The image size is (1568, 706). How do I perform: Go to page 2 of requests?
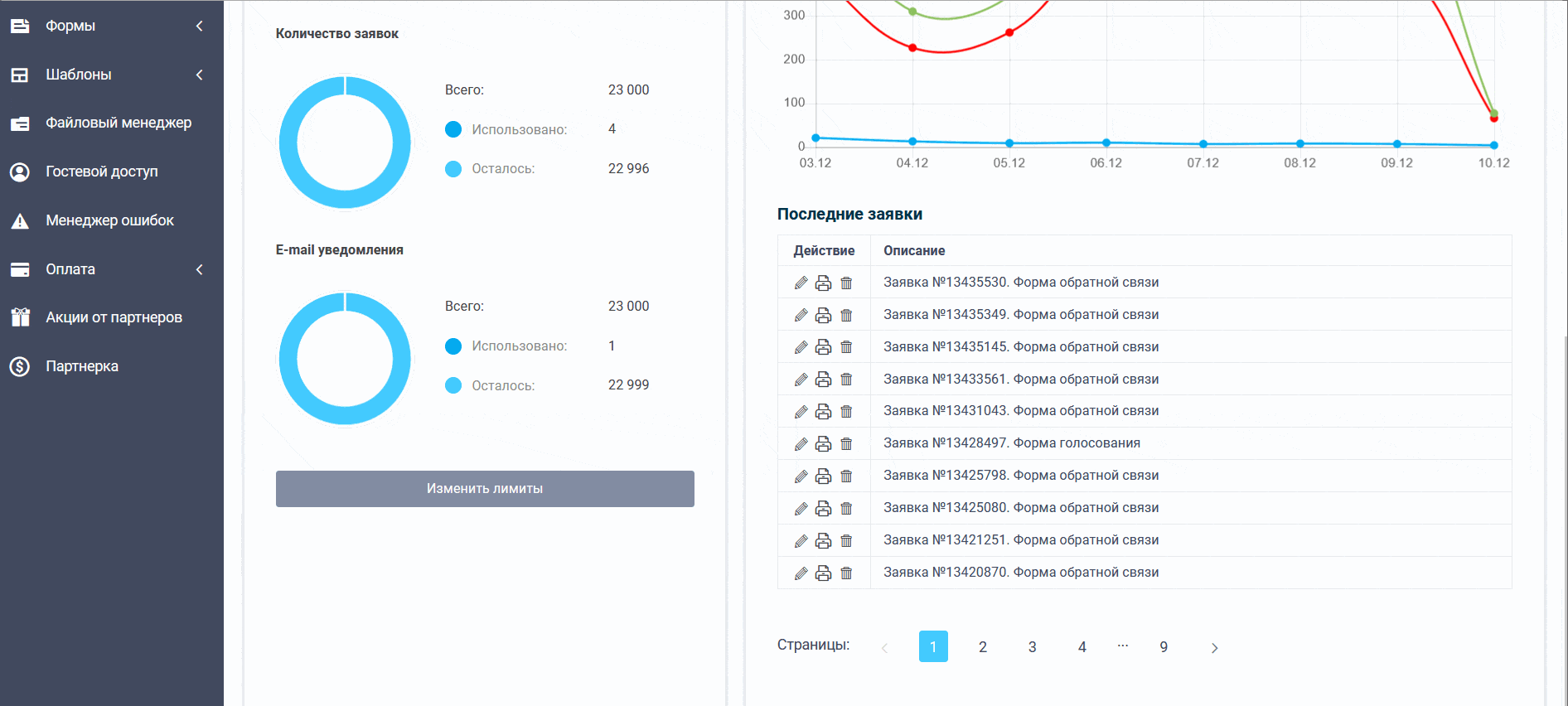point(983,647)
